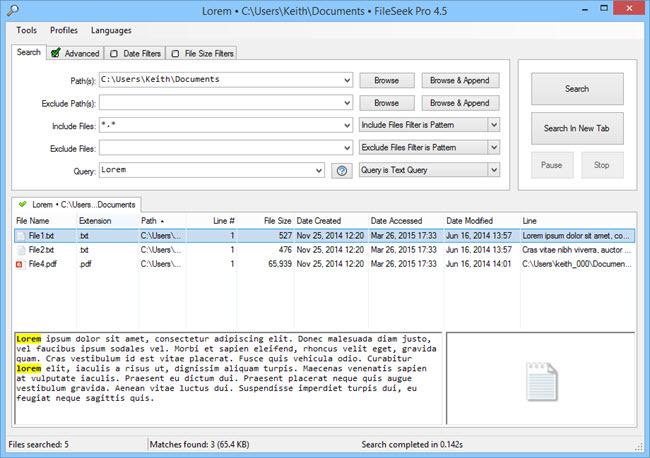Sort by Date Modified column header

[482, 221]
